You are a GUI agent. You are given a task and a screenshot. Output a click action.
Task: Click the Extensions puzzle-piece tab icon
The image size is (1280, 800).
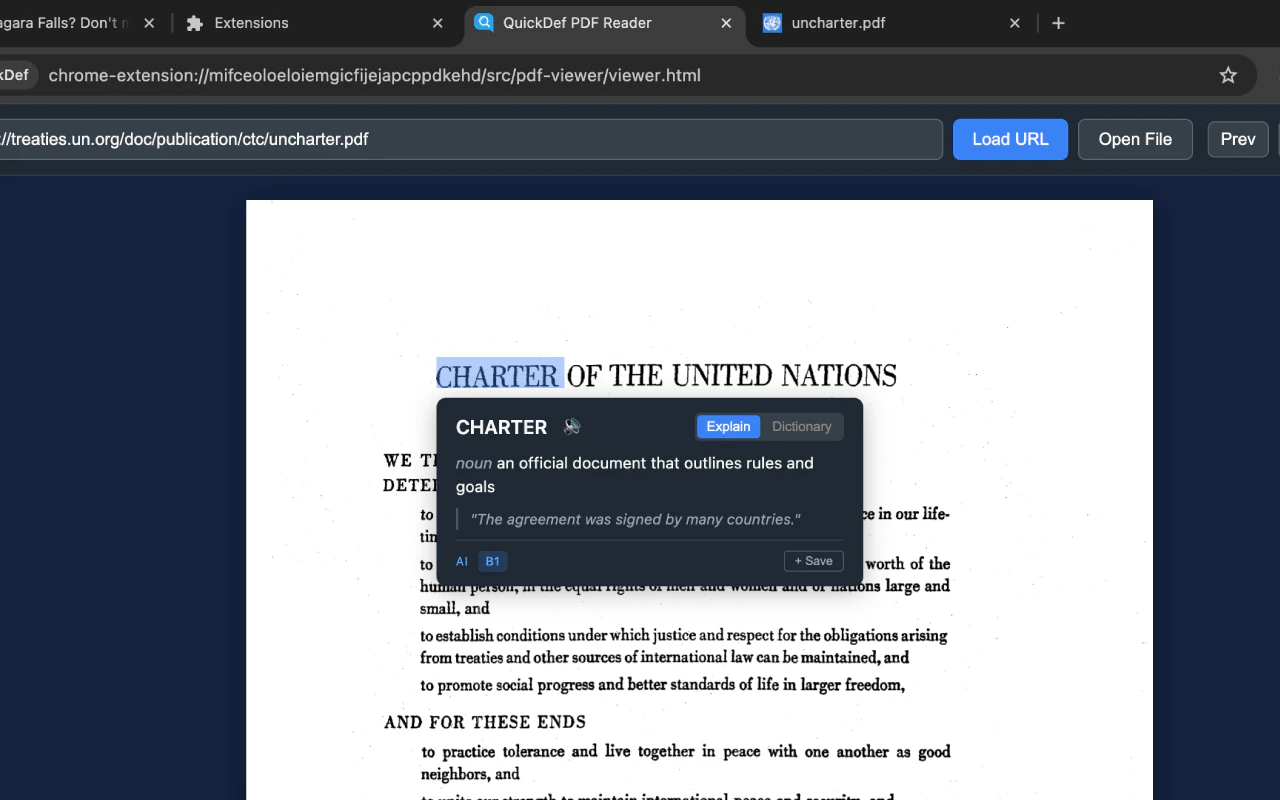pos(195,23)
